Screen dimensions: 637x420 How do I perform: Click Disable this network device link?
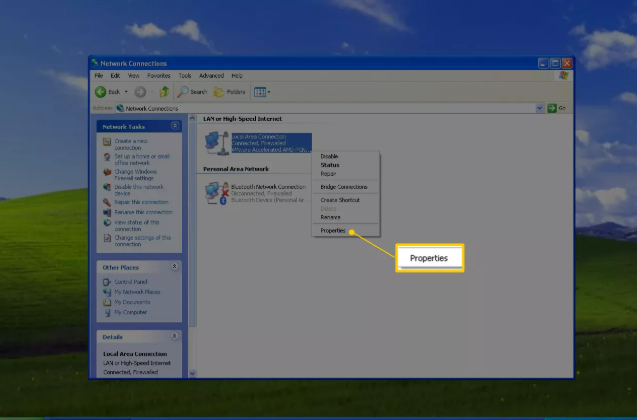(x=139, y=190)
